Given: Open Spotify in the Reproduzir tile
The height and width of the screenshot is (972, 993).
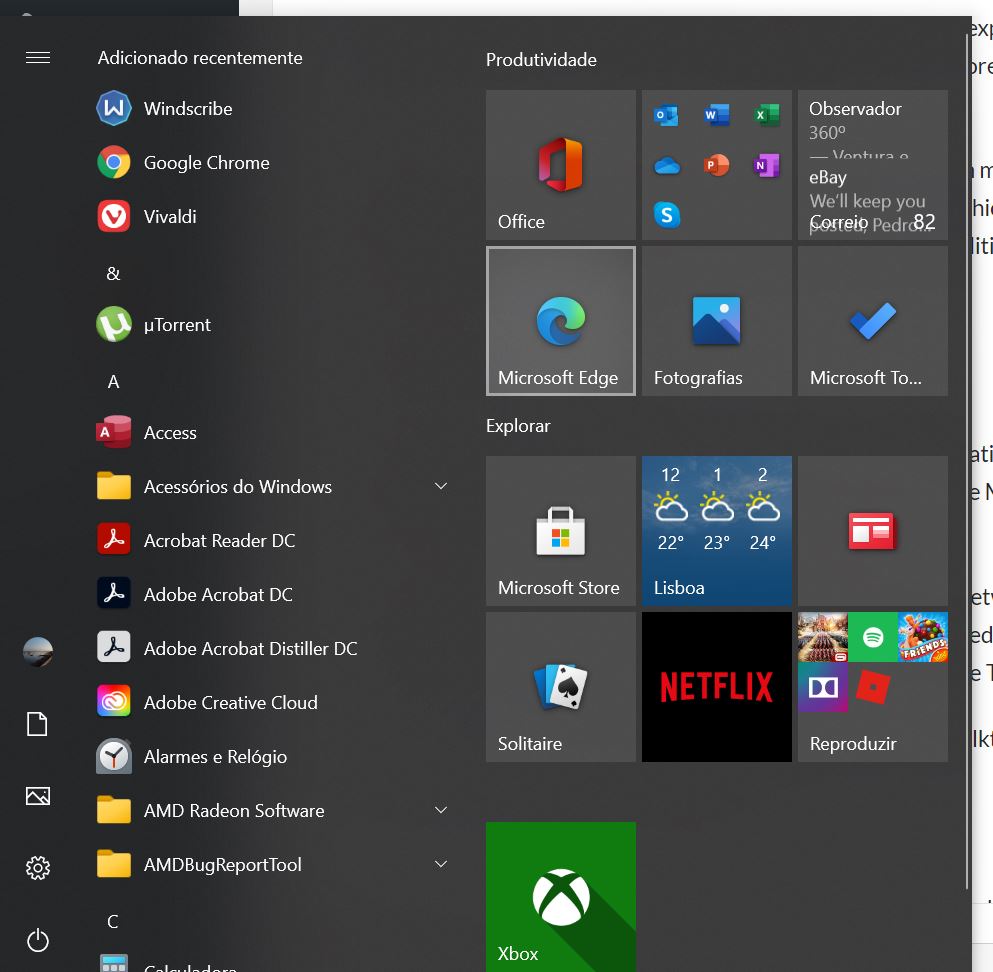Looking at the screenshot, I should pyautogui.click(x=873, y=636).
